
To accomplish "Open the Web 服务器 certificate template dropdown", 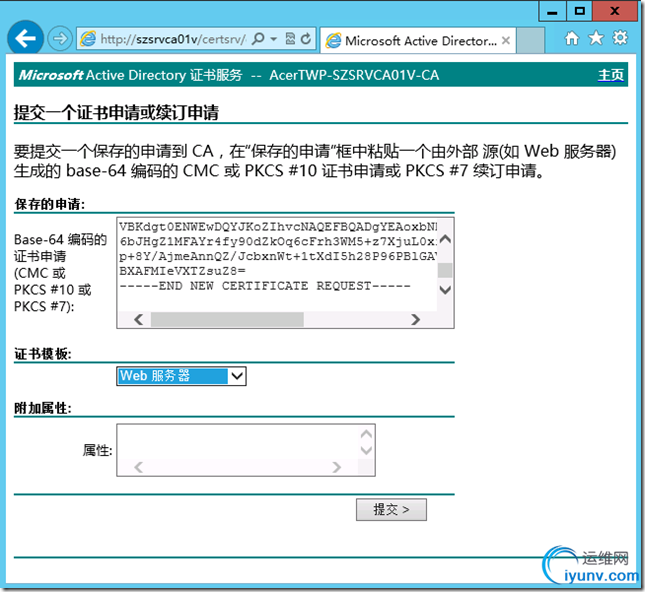I will [x=181, y=376].
